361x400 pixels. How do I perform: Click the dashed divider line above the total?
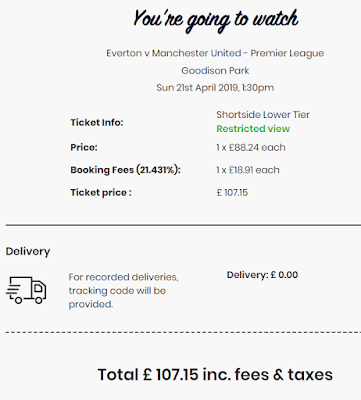tap(183, 332)
